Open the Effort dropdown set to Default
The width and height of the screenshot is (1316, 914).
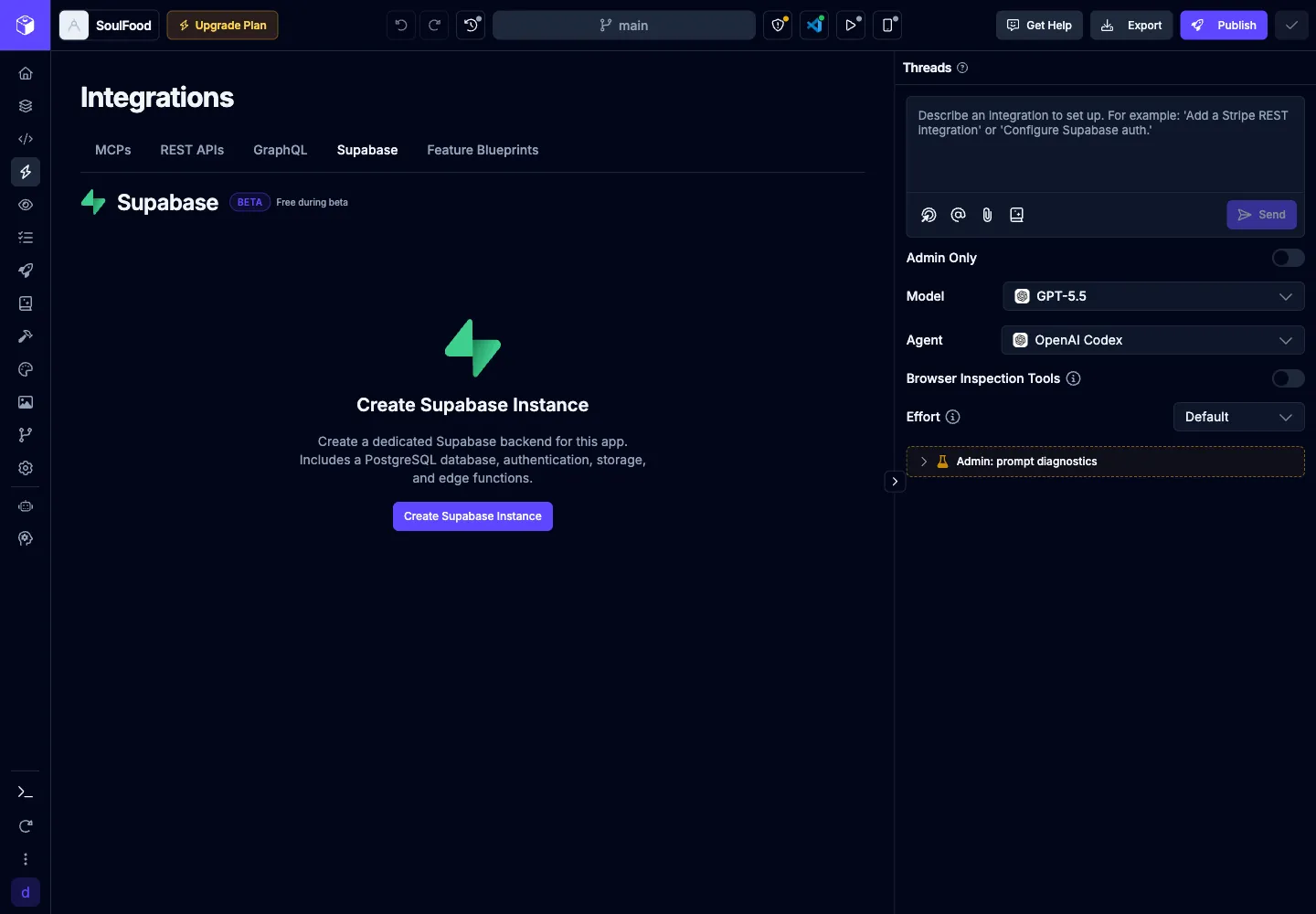(x=1239, y=417)
